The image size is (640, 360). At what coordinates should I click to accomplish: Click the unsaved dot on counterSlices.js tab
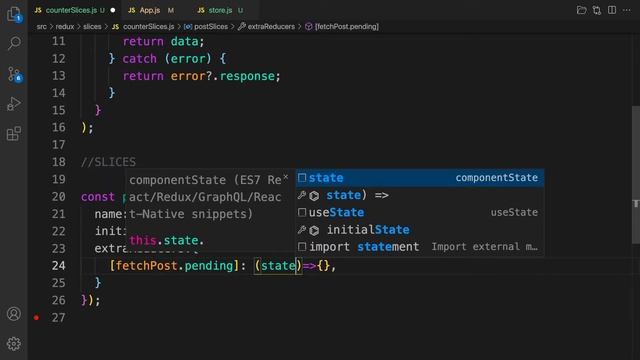[113, 10]
